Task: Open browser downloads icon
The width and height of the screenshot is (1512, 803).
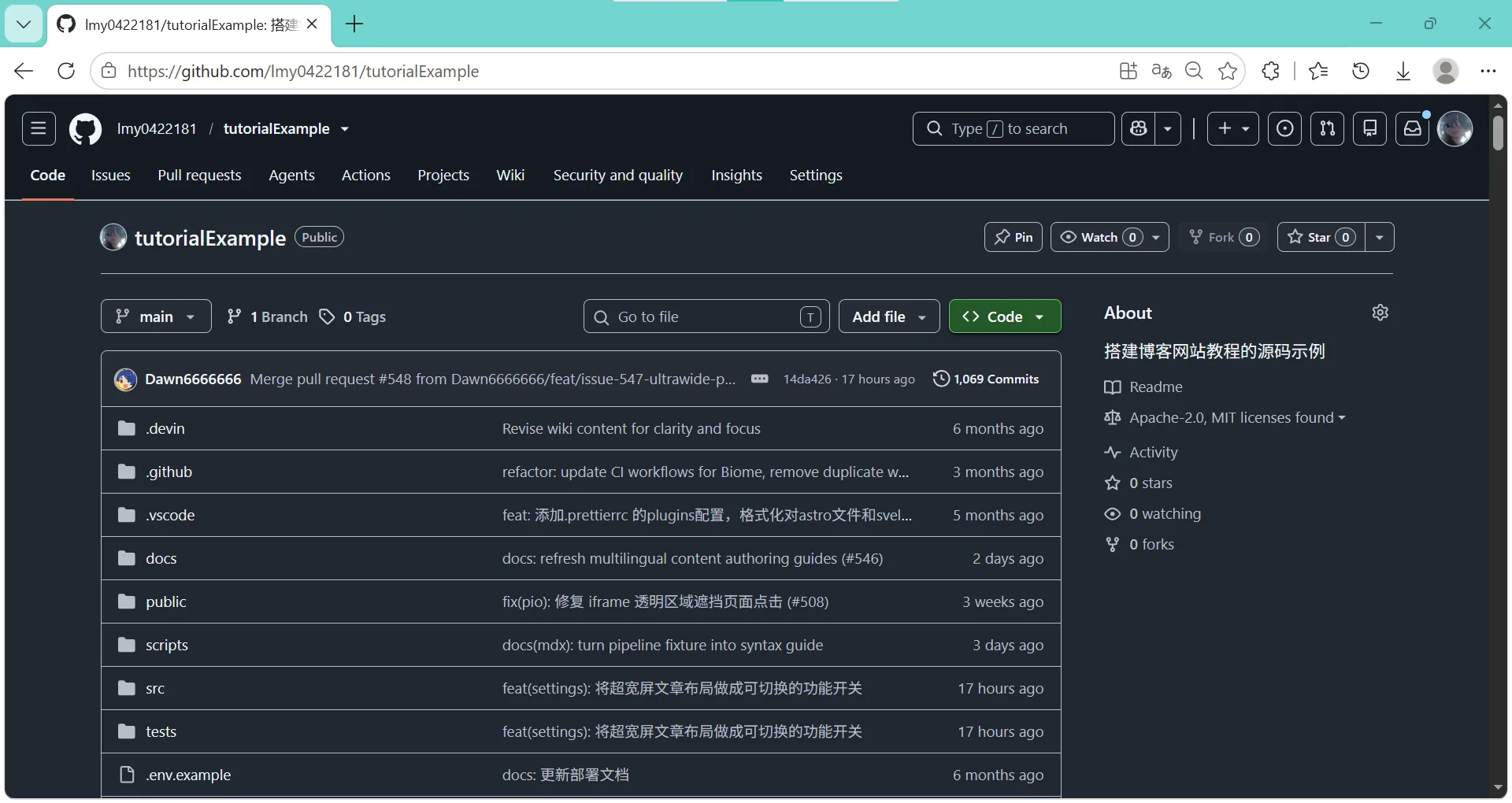Action: [x=1403, y=71]
